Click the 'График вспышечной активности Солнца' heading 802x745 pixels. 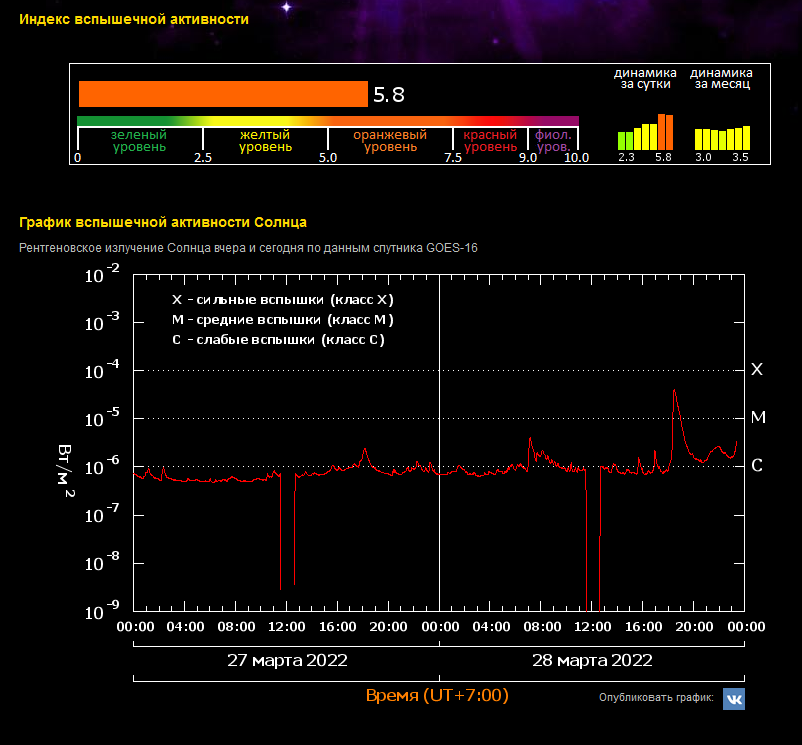163,222
